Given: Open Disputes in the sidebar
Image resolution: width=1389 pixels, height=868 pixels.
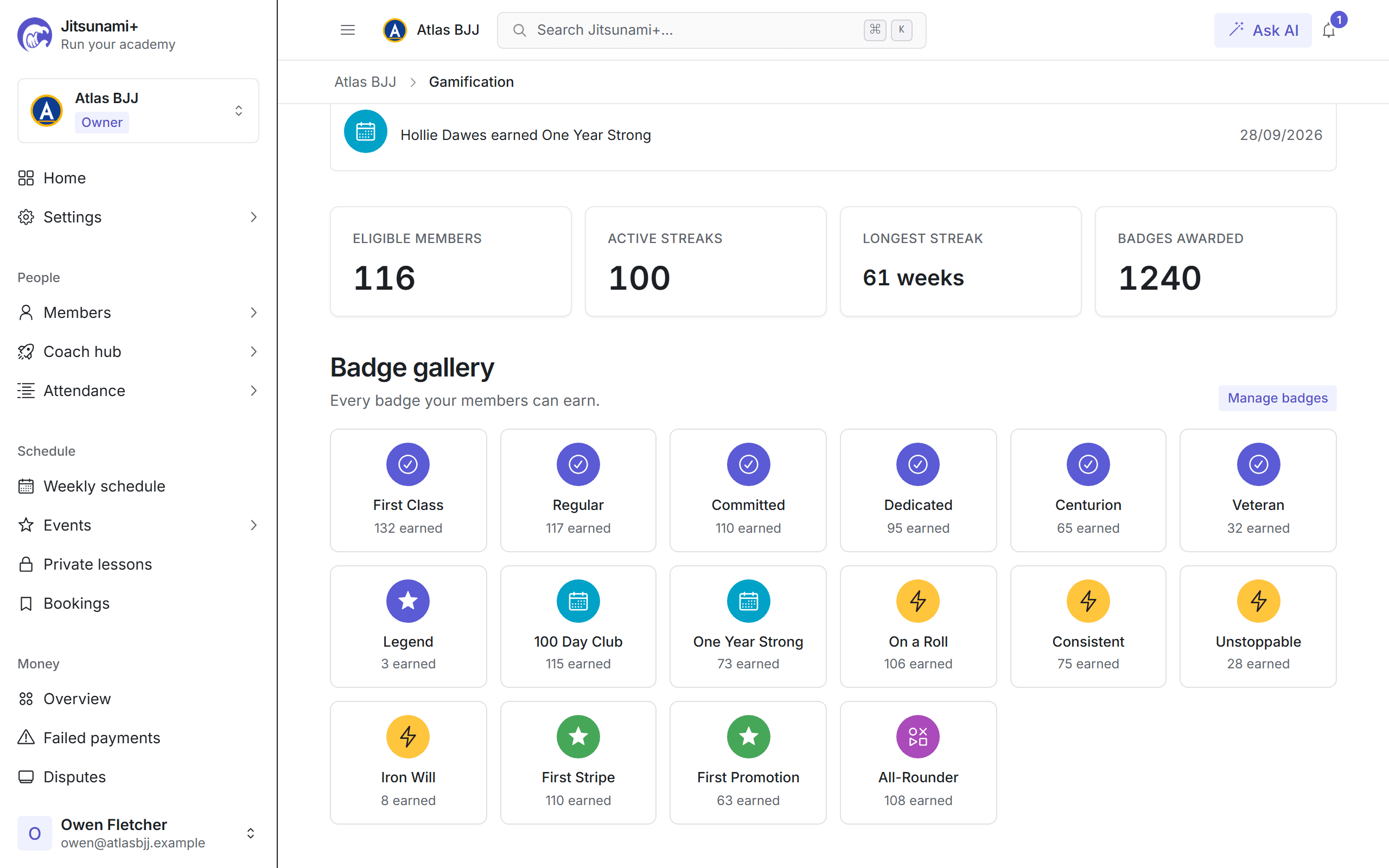Looking at the screenshot, I should click(138, 776).
